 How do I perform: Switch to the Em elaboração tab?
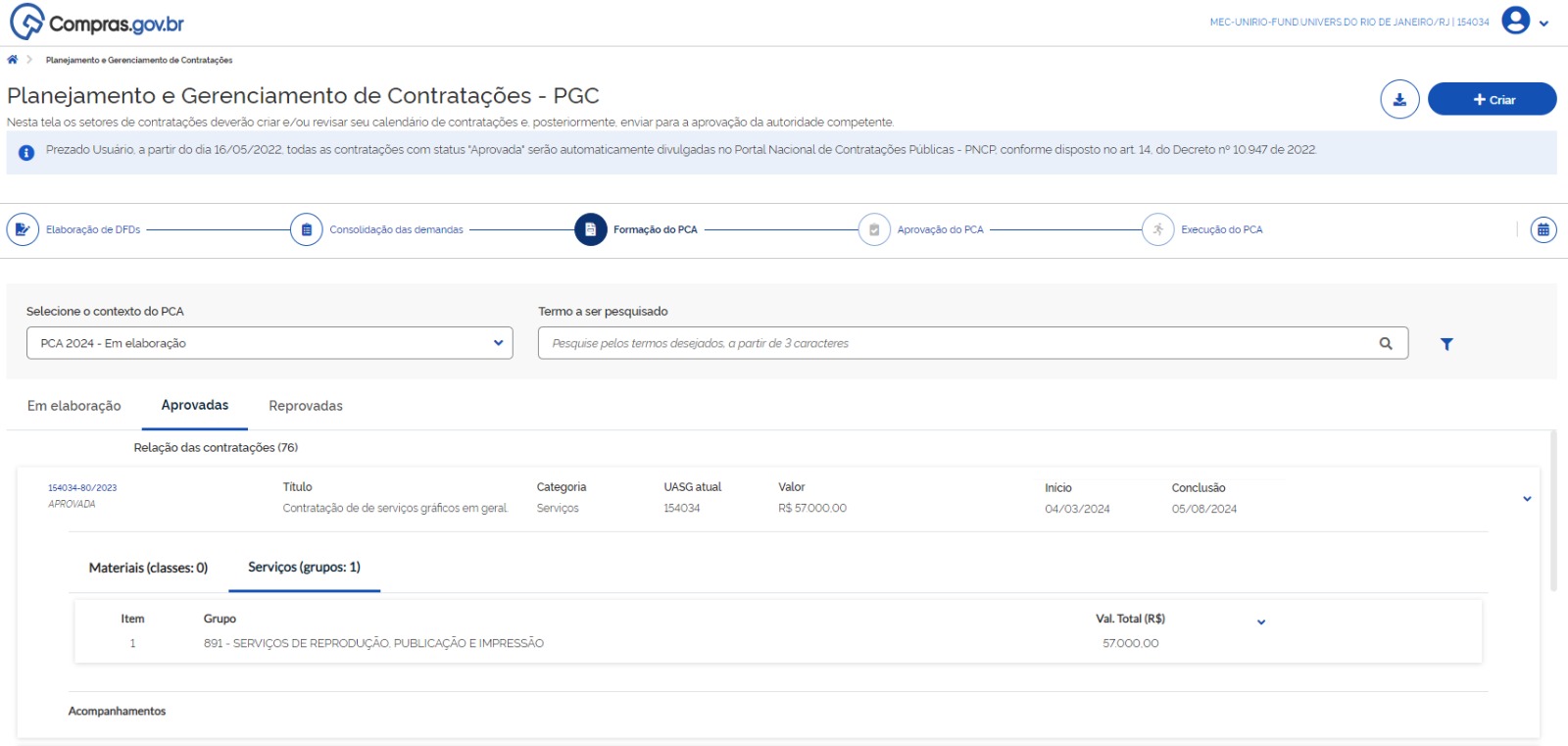click(74, 406)
